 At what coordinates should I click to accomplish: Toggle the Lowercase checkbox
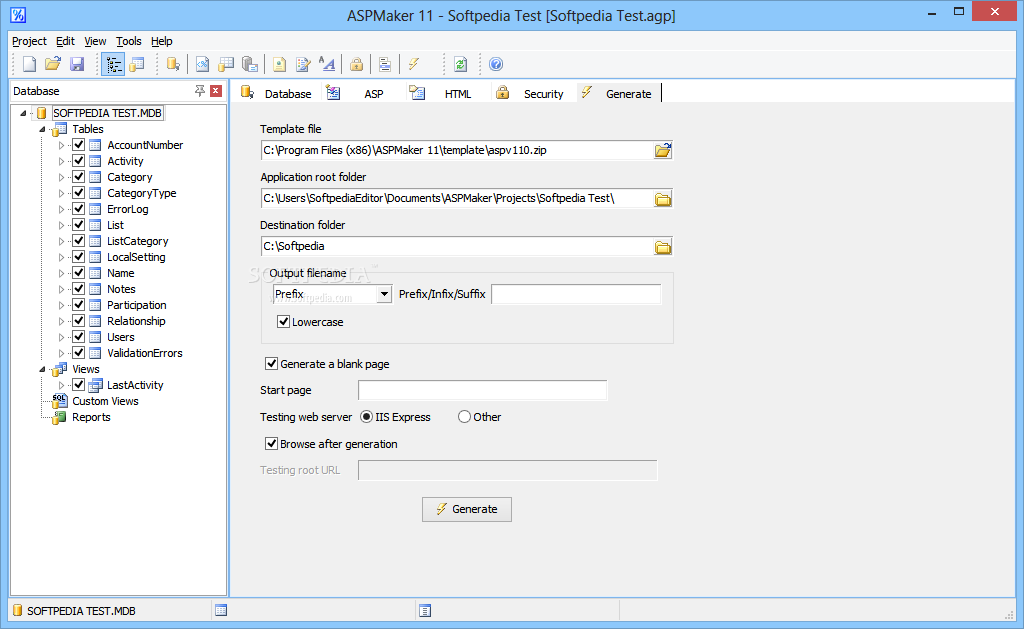pos(283,321)
